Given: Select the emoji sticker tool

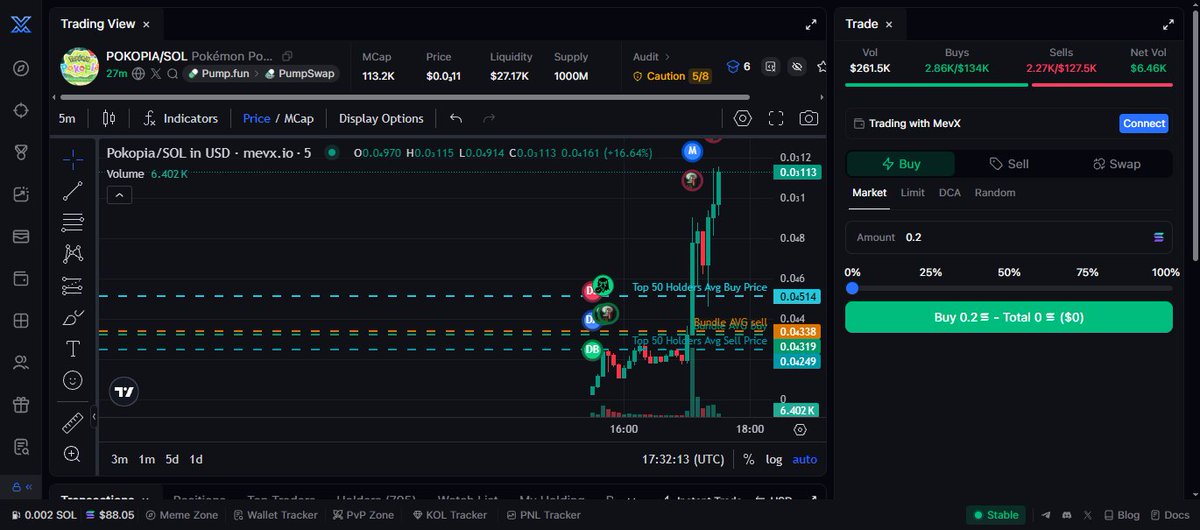Looking at the screenshot, I should point(73,380).
